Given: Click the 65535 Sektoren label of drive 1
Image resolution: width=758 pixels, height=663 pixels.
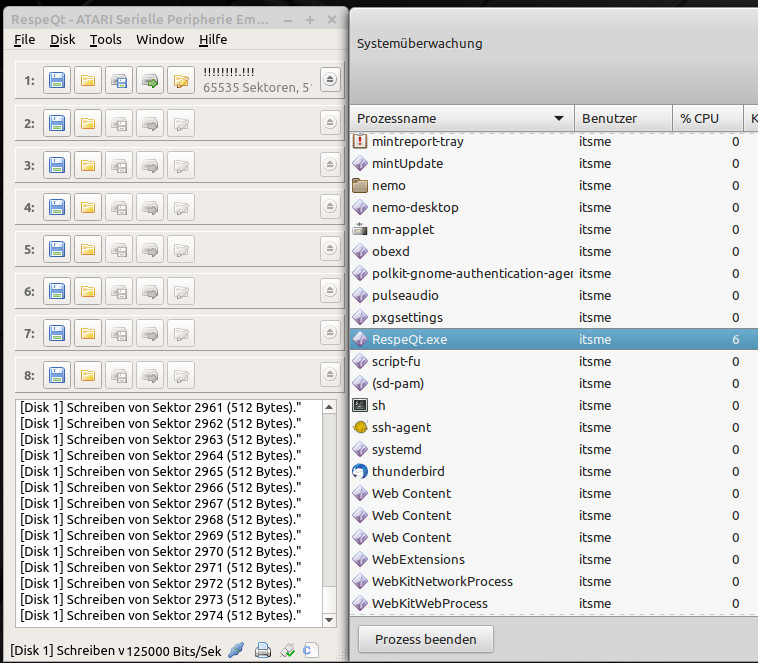Looking at the screenshot, I should [258, 88].
